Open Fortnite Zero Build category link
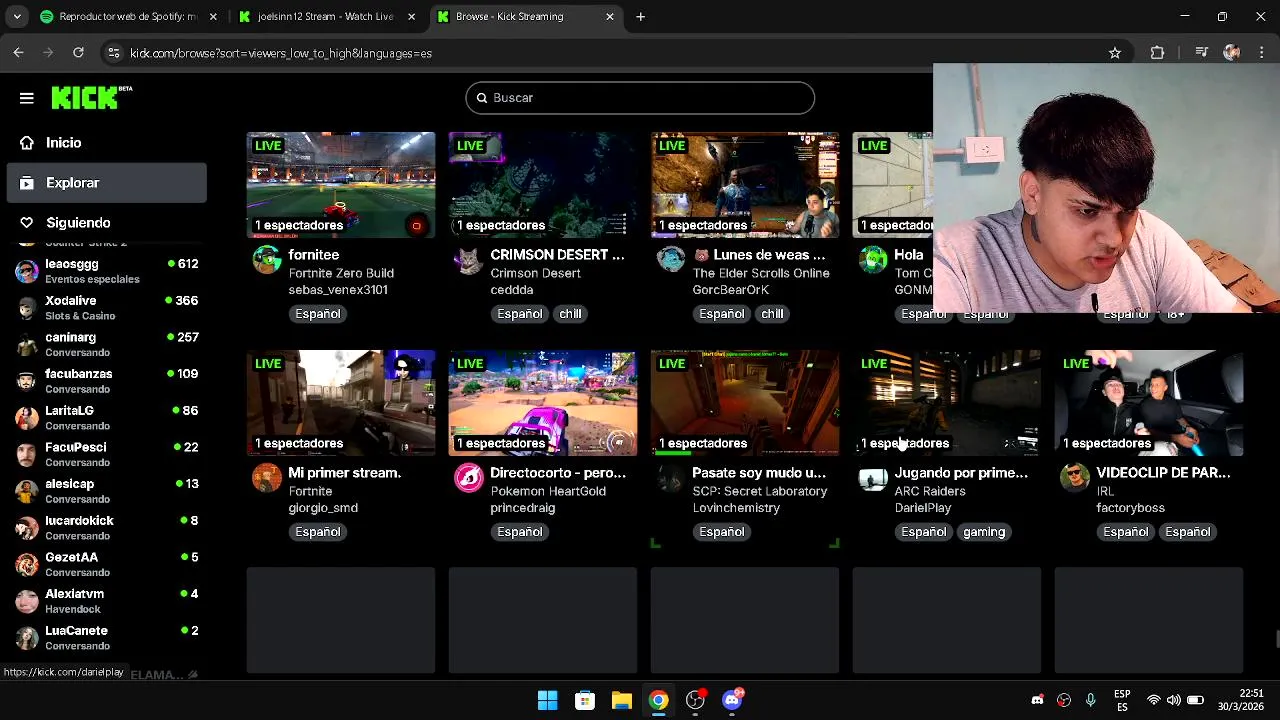This screenshot has height=720, width=1280. (x=341, y=273)
